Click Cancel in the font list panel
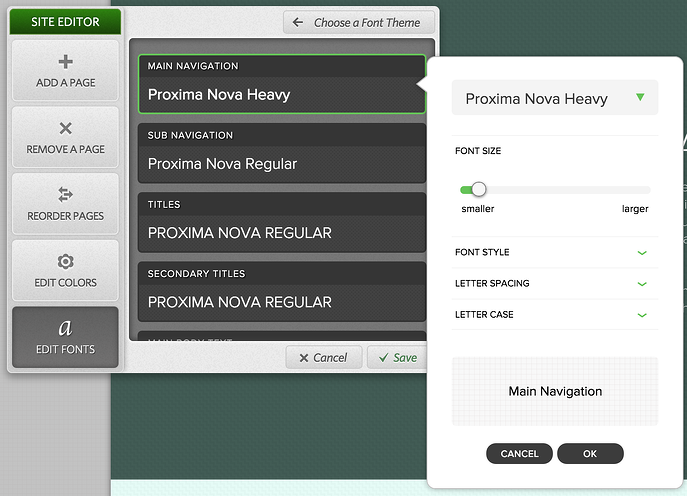687x496 pixels. coord(324,358)
